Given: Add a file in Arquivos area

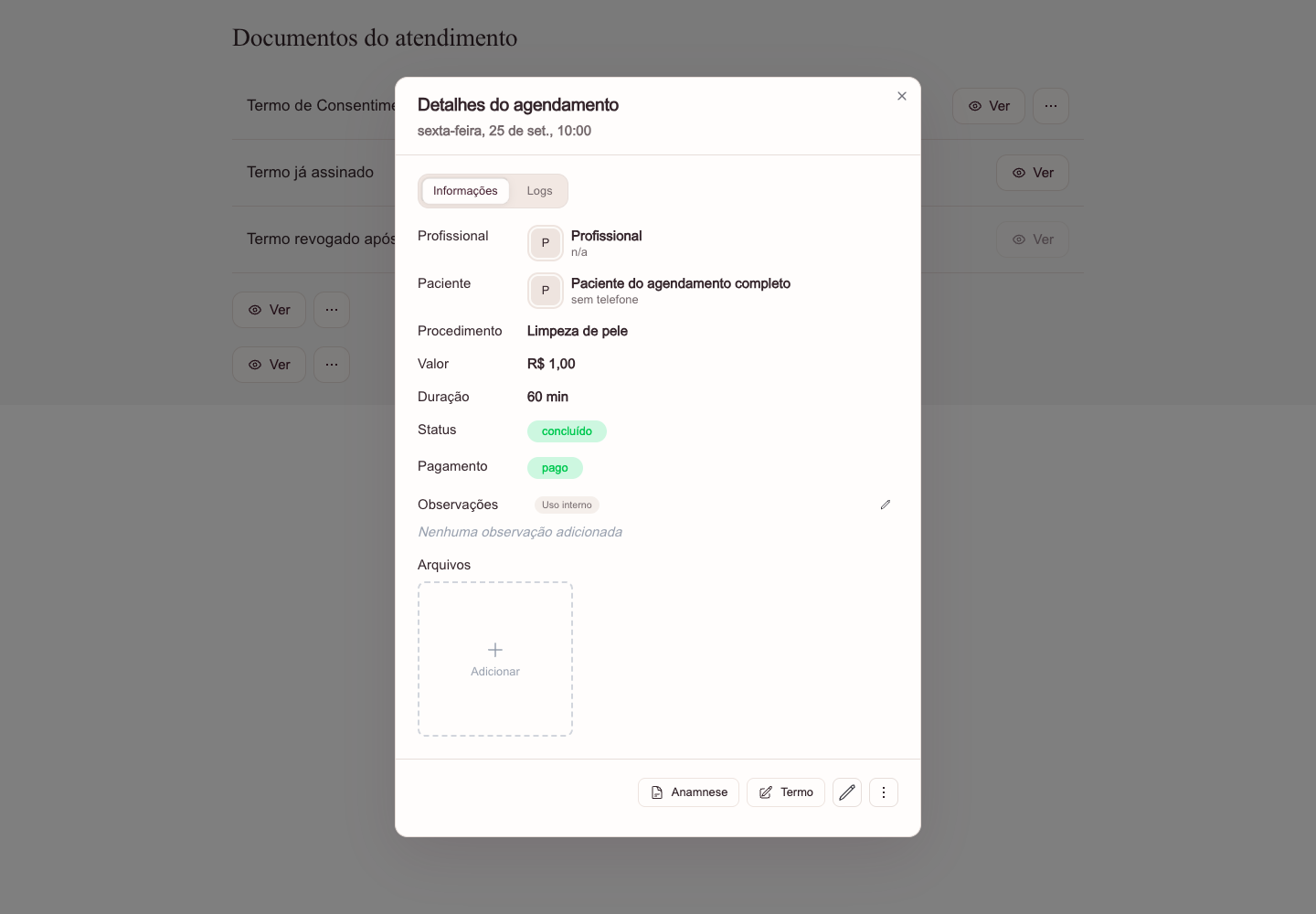Looking at the screenshot, I should (495, 659).
